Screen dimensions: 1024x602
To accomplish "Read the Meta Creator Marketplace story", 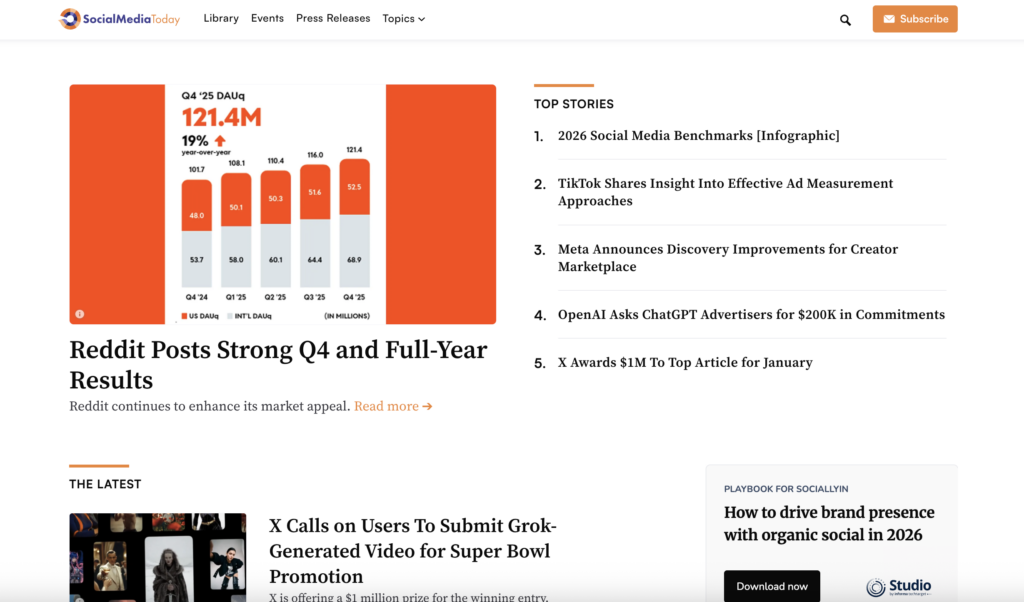I will (x=727, y=258).
